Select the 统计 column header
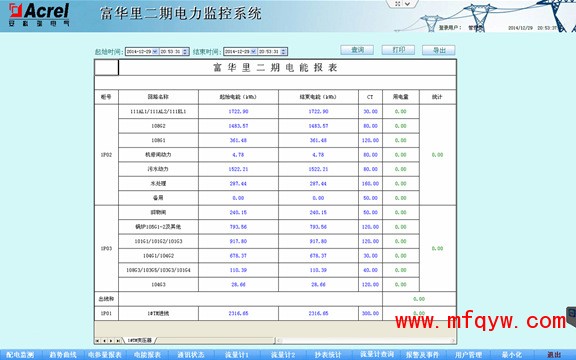The image size is (576, 360). coord(437,97)
